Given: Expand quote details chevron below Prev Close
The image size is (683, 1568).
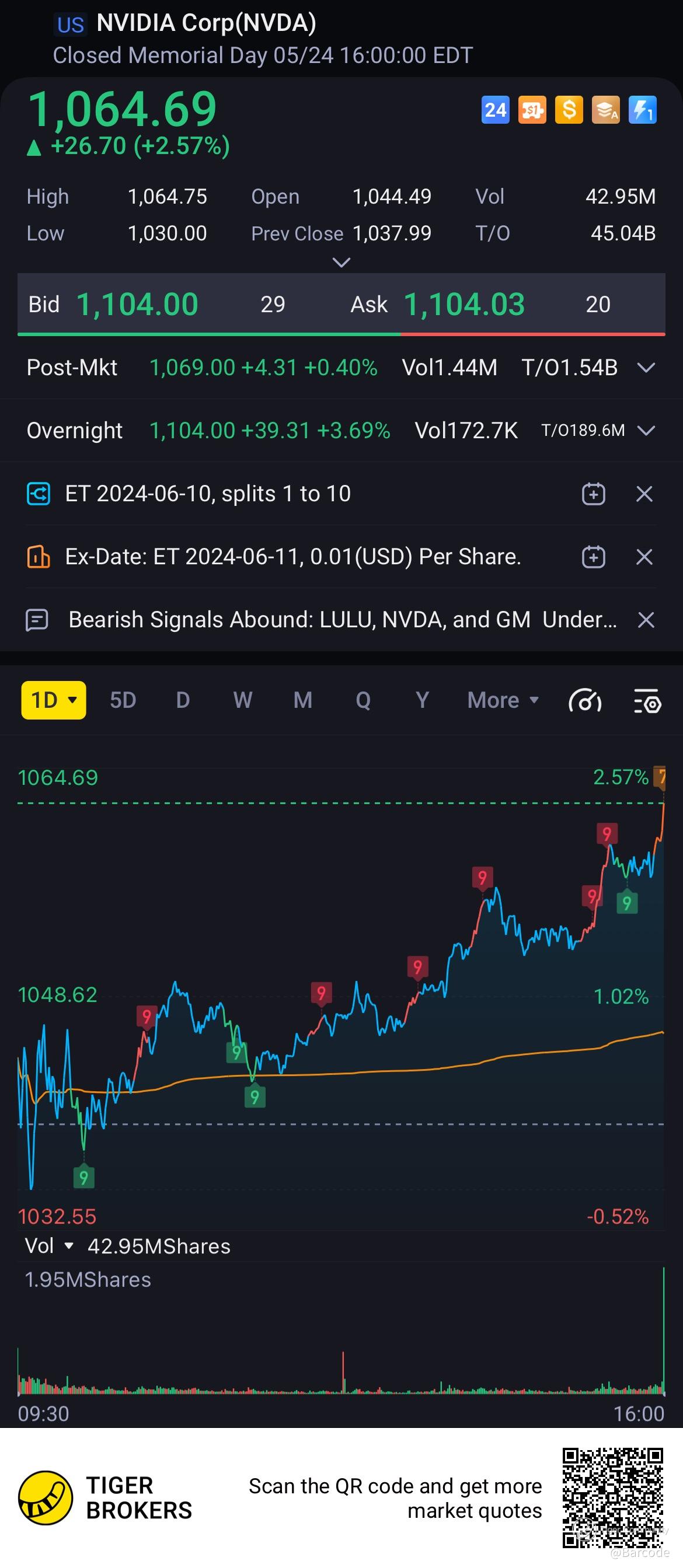Looking at the screenshot, I should [341, 263].
